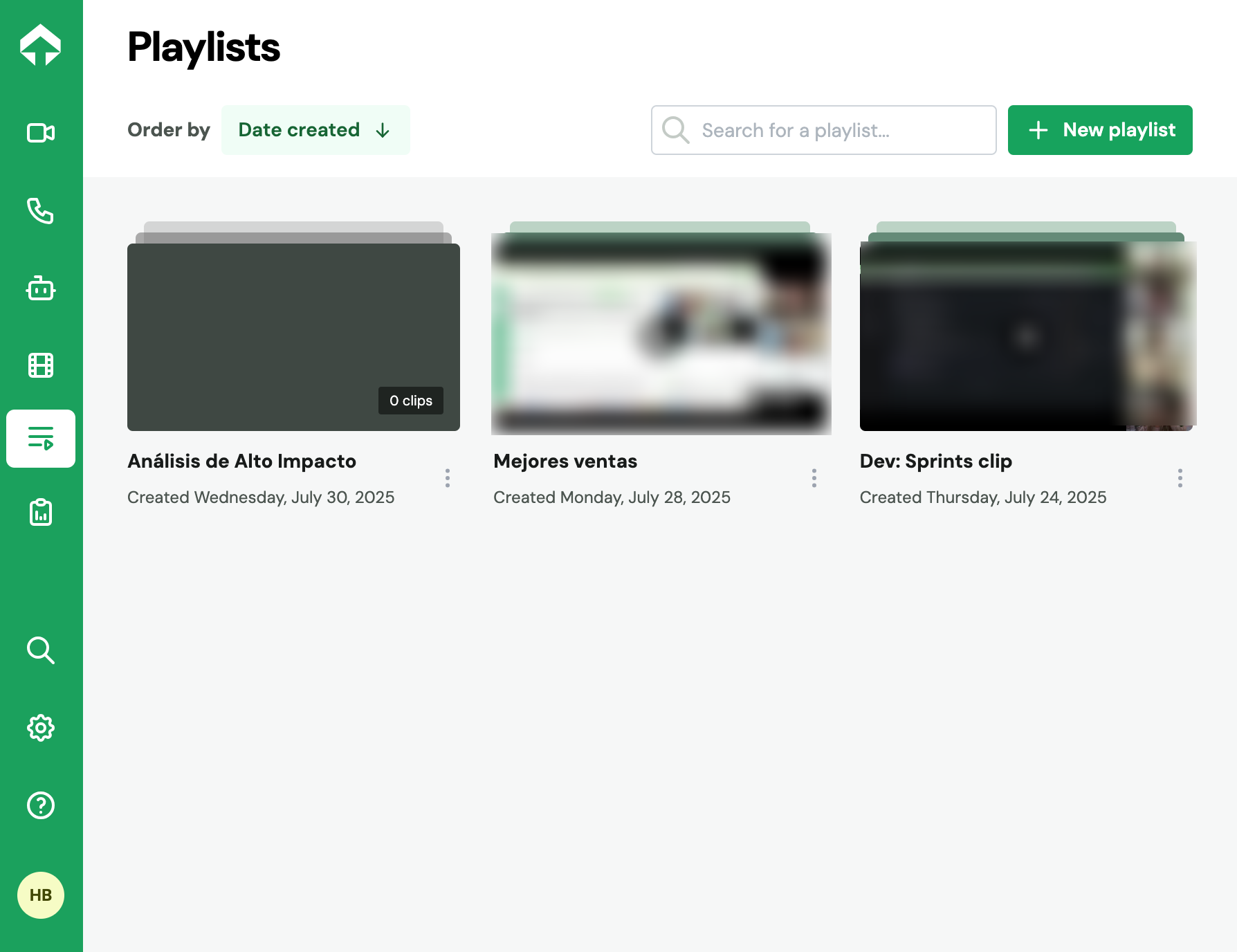Expand the Date created order dropdown
The height and width of the screenshot is (952, 1237).
pyautogui.click(x=315, y=130)
